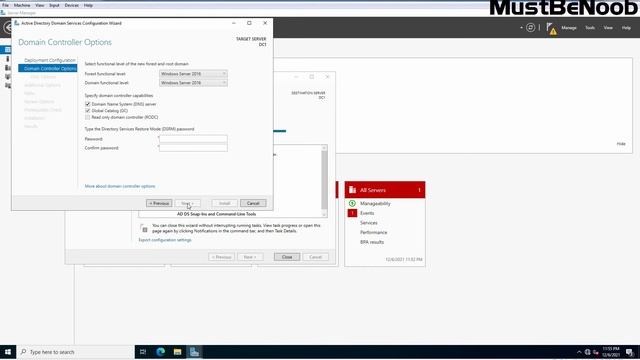Viewport: 640px width, 360px height.
Task: Open the VirtualBox Devices menu
Action: pos(71,5)
